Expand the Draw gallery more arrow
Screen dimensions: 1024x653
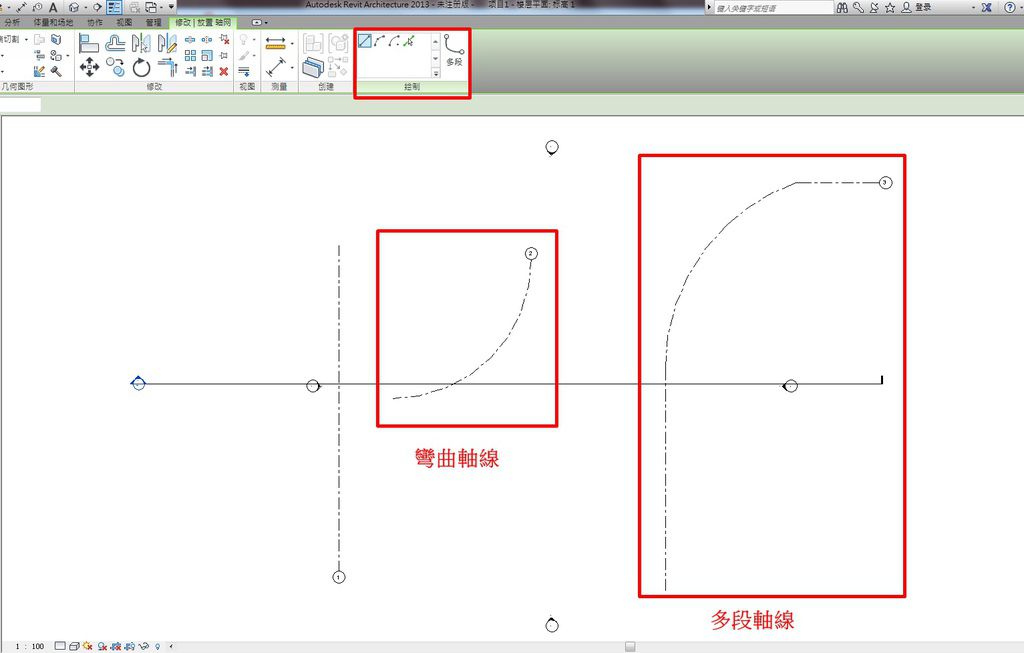436,74
